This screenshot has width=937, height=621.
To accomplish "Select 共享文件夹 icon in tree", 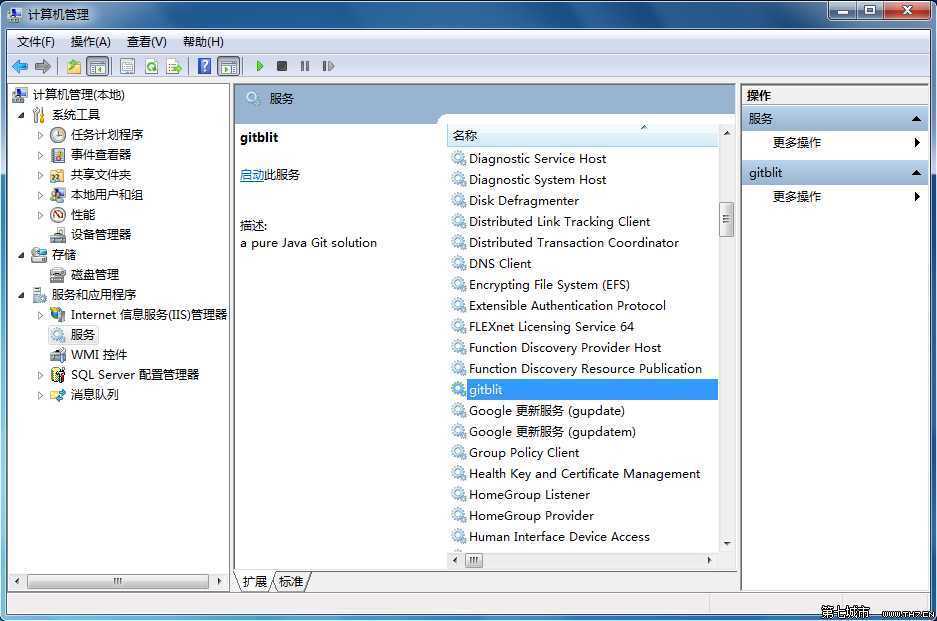I will coord(58,175).
